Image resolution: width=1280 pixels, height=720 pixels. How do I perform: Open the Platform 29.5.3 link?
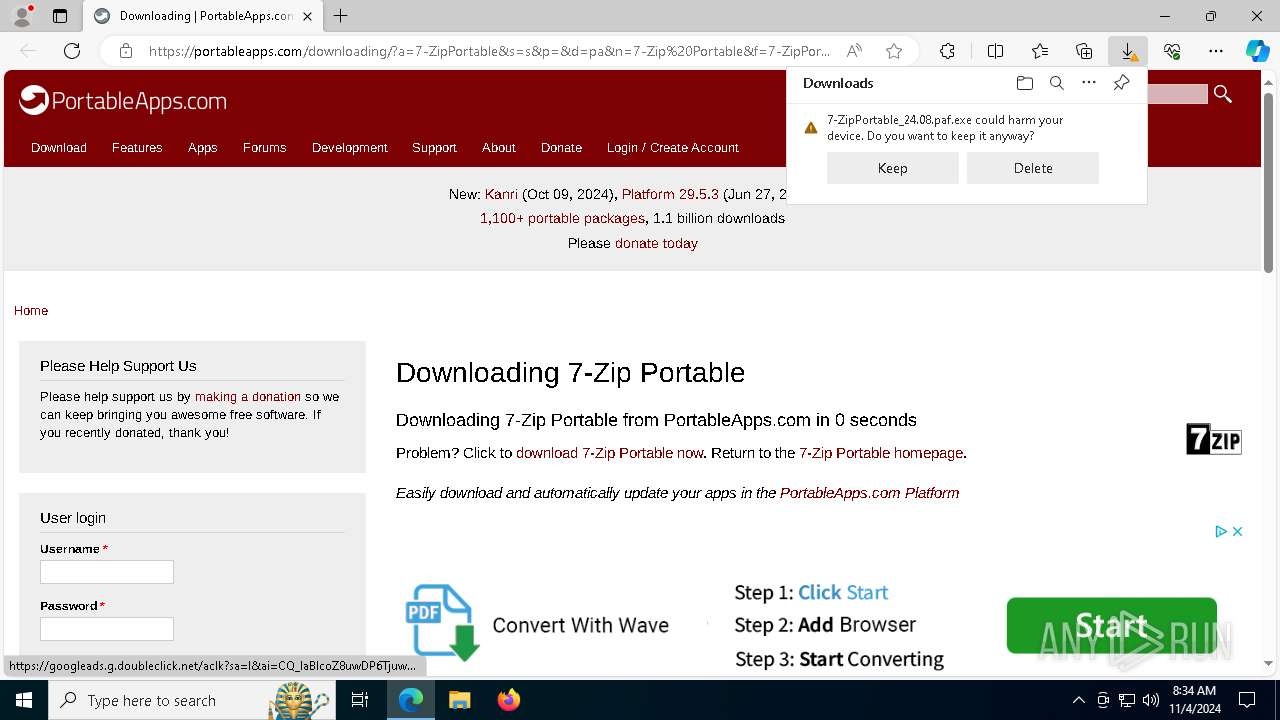[670, 194]
